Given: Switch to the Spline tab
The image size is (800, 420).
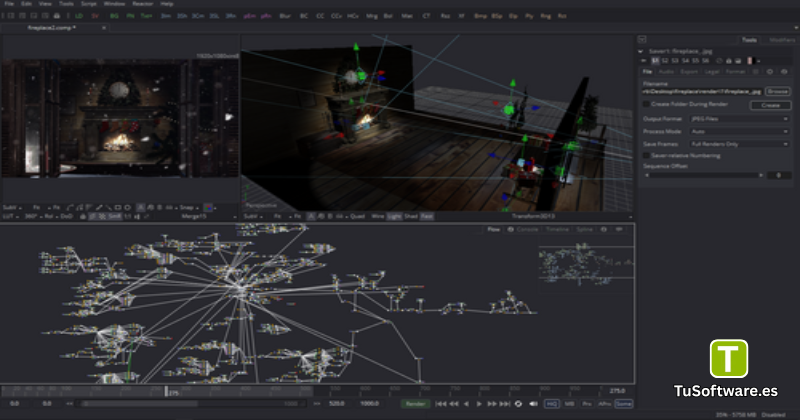Looking at the screenshot, I should tap(585, 230).
